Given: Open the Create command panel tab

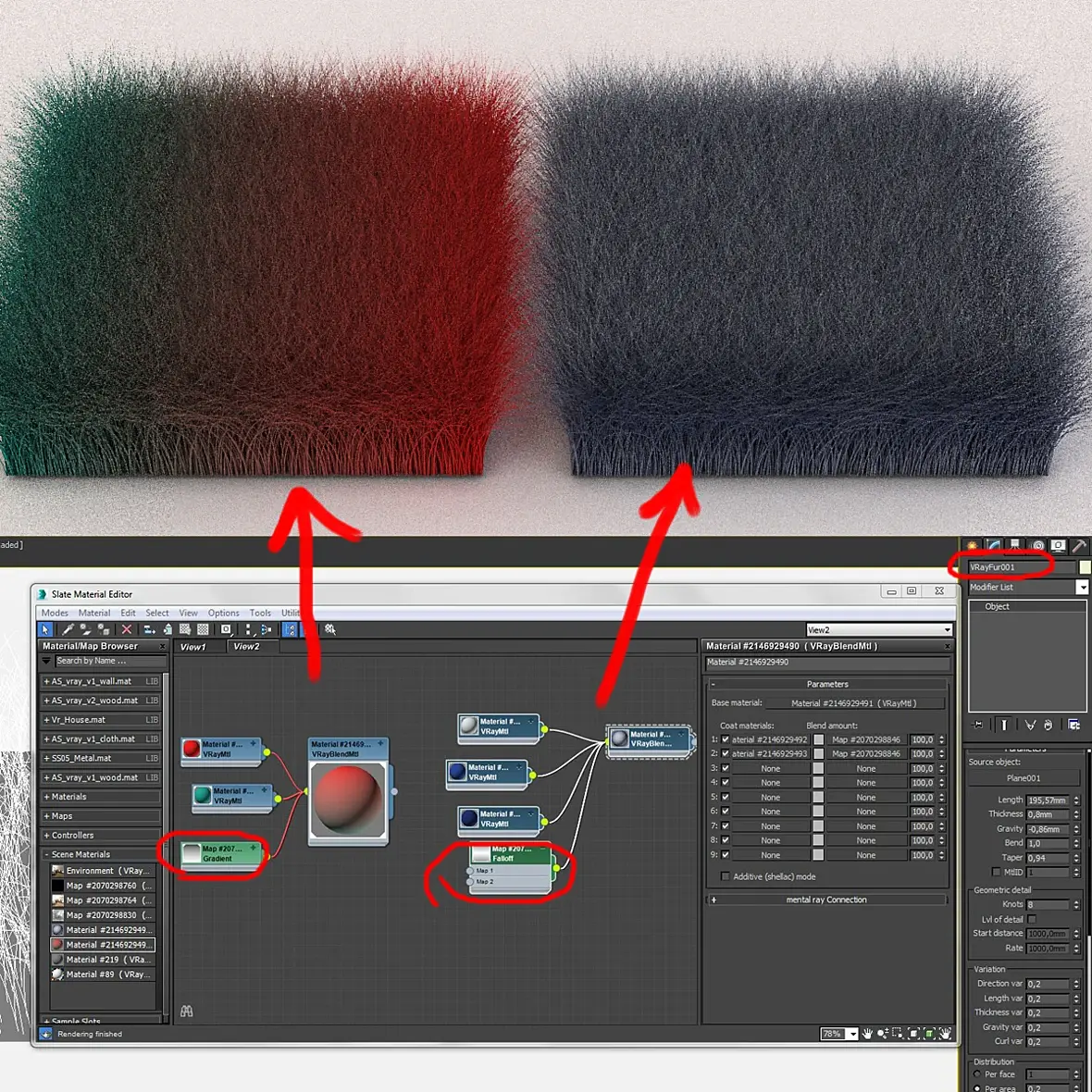Looking at the screenshot, I should (972, 545).
